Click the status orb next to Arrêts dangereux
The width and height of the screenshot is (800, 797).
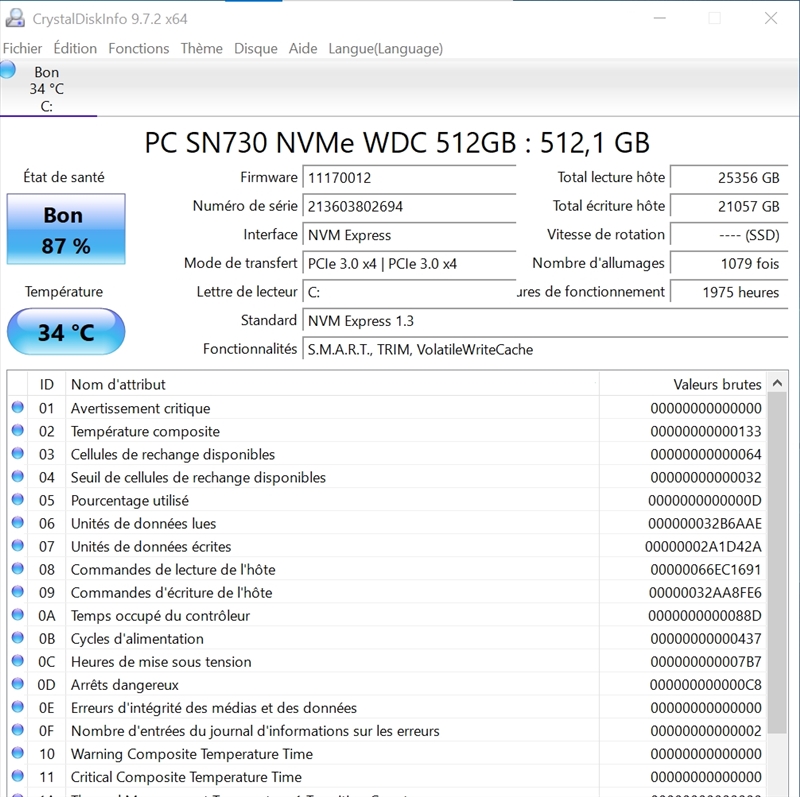(17, 685)
